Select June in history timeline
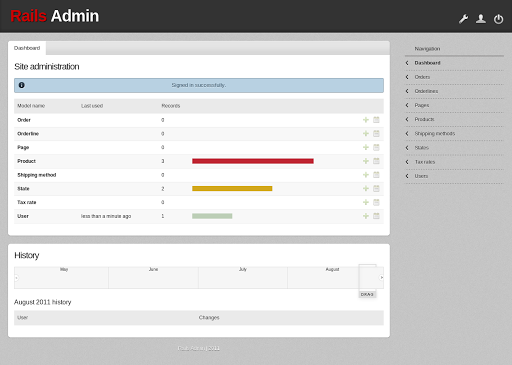The width and height of the screenshot is (512, 365). pyautogui.click(x=153, y=269)
